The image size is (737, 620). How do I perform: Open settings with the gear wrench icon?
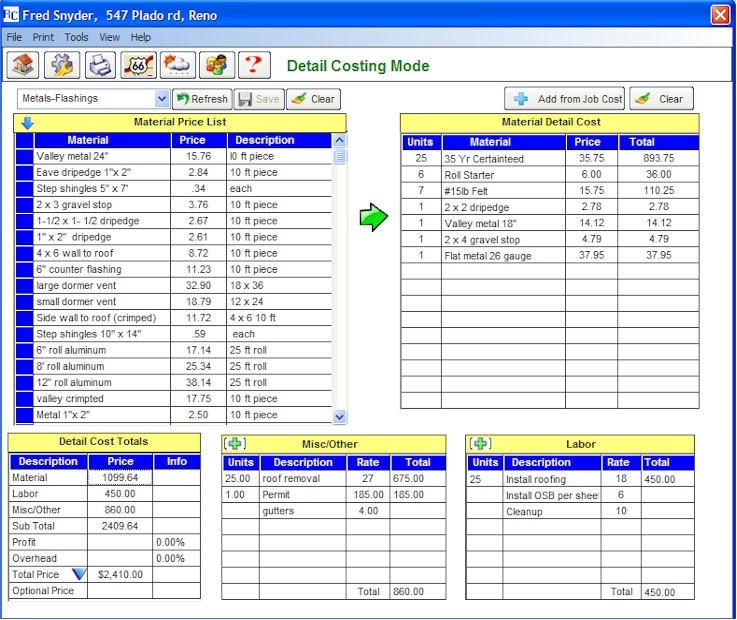(x=63, y=66)
